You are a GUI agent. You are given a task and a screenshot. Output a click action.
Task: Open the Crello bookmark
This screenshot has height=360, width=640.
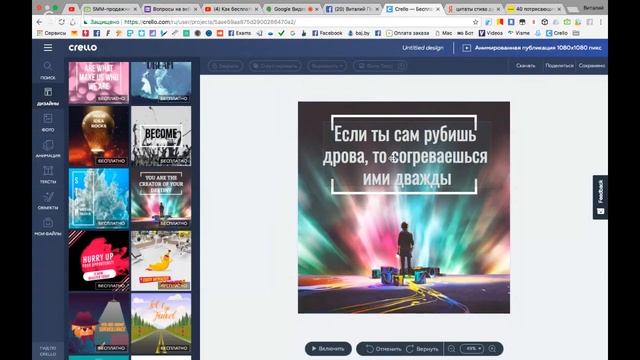point(557,33)
